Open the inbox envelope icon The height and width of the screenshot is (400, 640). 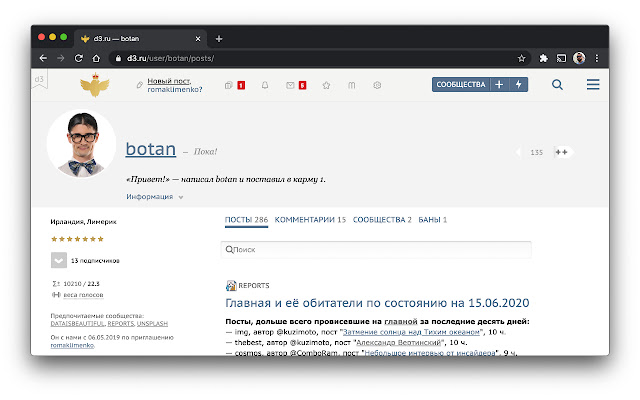[289, 85]
